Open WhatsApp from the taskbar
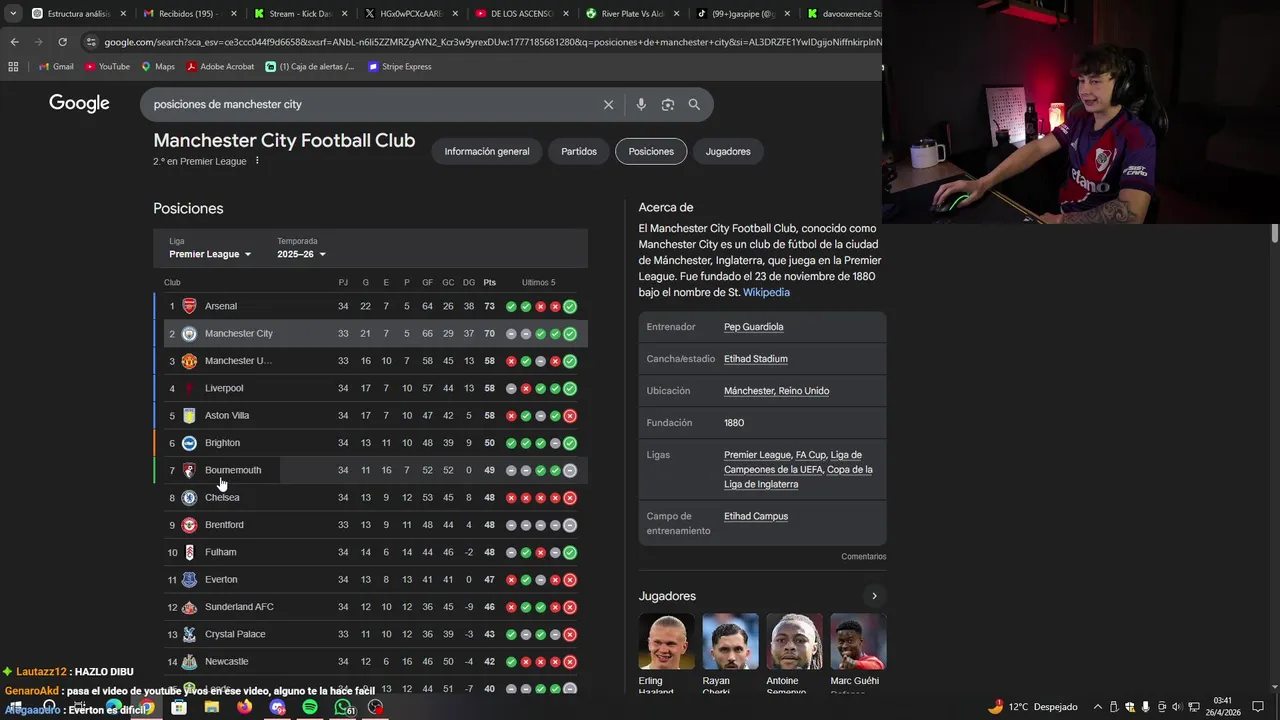Screen dimensions: 1280x720 343,707
